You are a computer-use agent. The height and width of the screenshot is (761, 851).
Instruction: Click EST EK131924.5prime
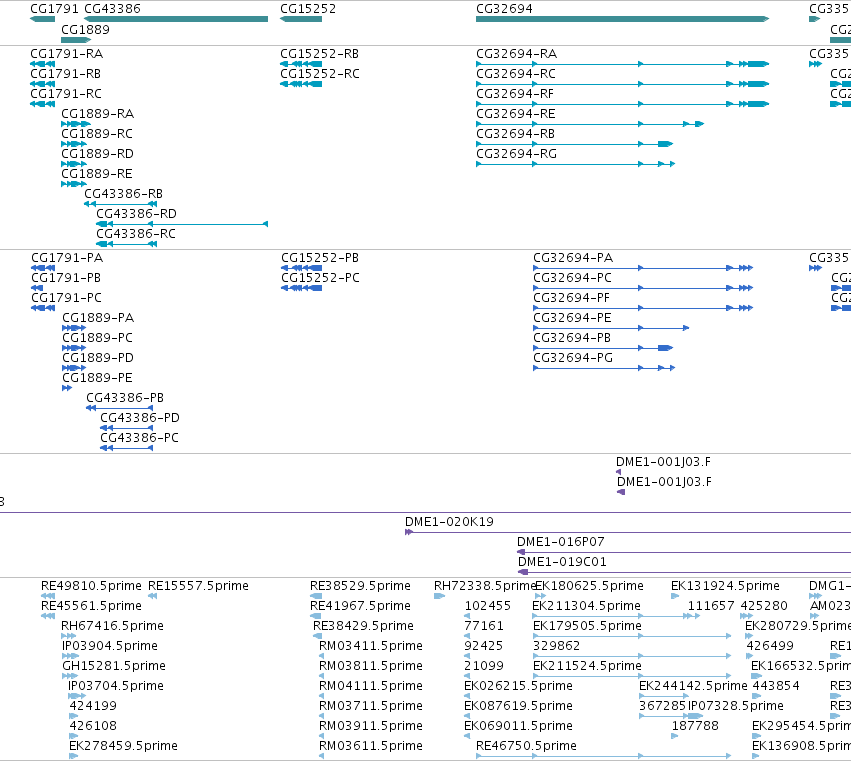click(x=725, y=586)
